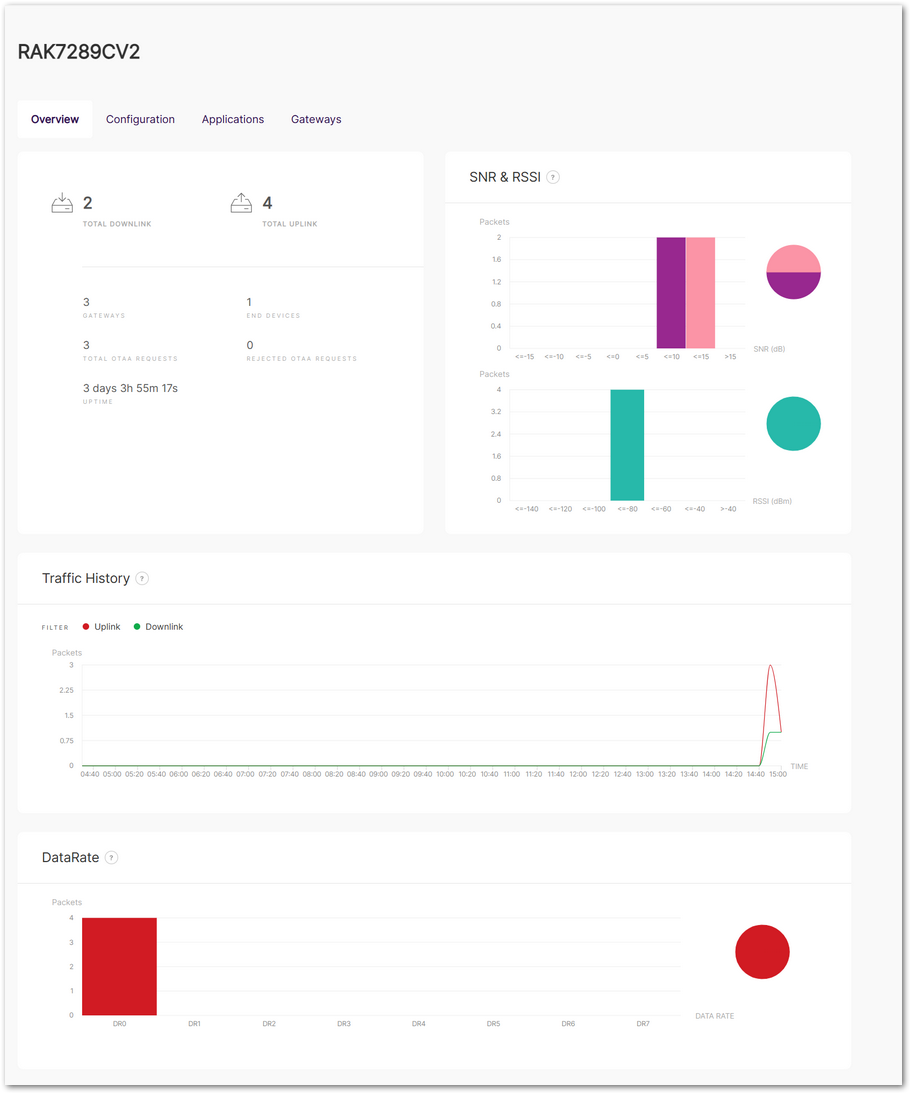Click the uptime value 3 days 3h 55m 17s
This screenshot has height=1094, width=911.
tap(130, 388)
